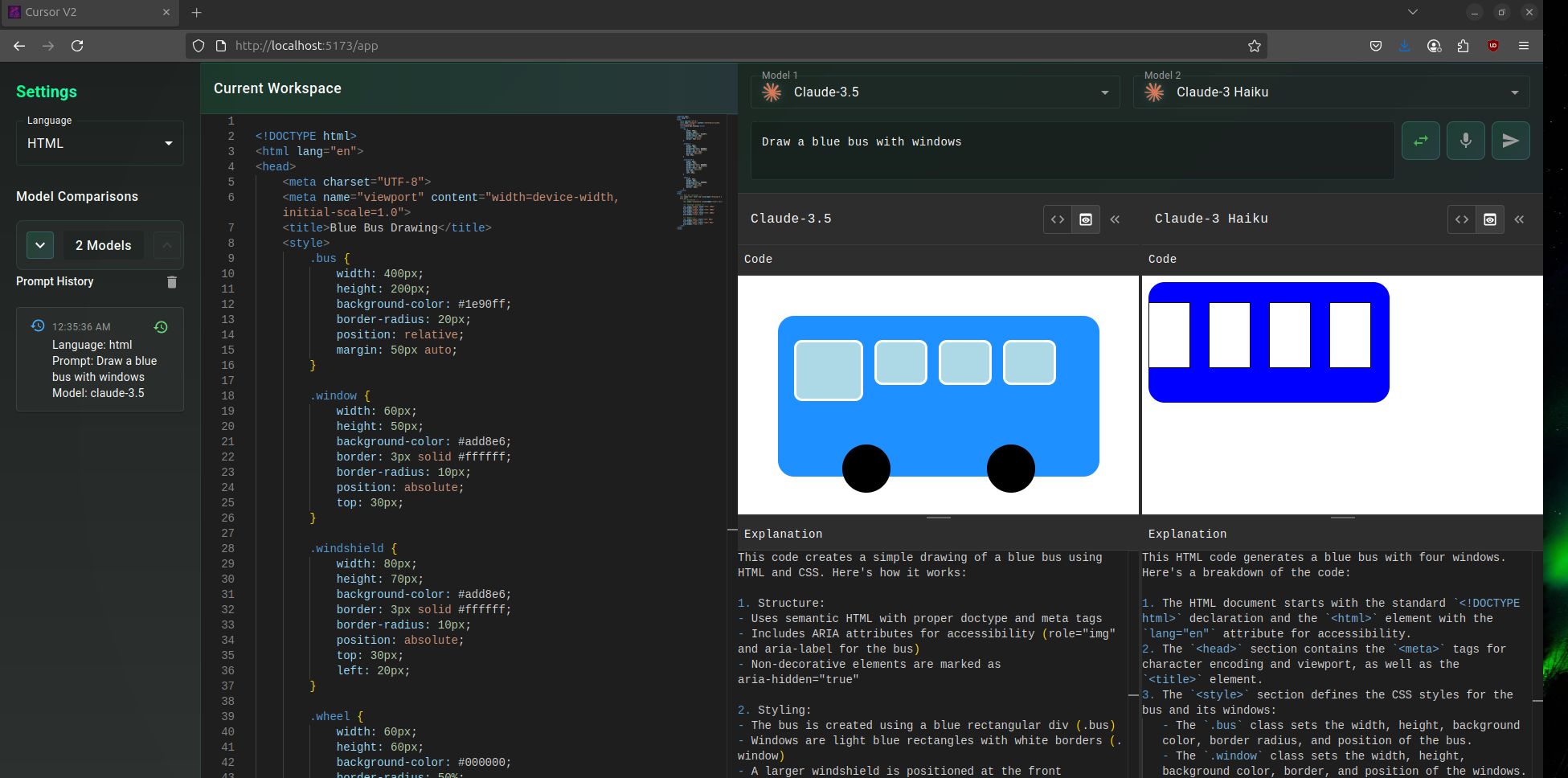Switch Claude-3.5 panel to preview view

coord(1086,219)
